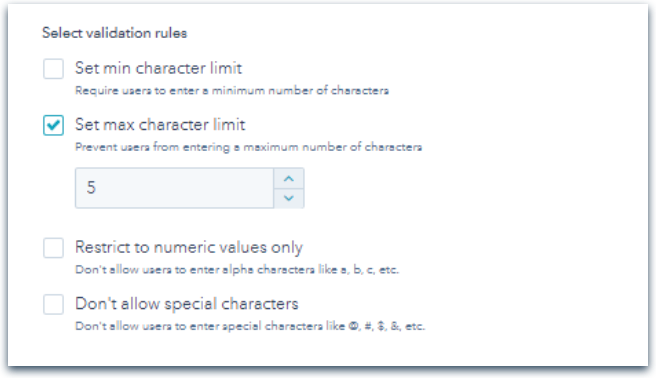Focus the max character limit number field

(x=174, y=188)
